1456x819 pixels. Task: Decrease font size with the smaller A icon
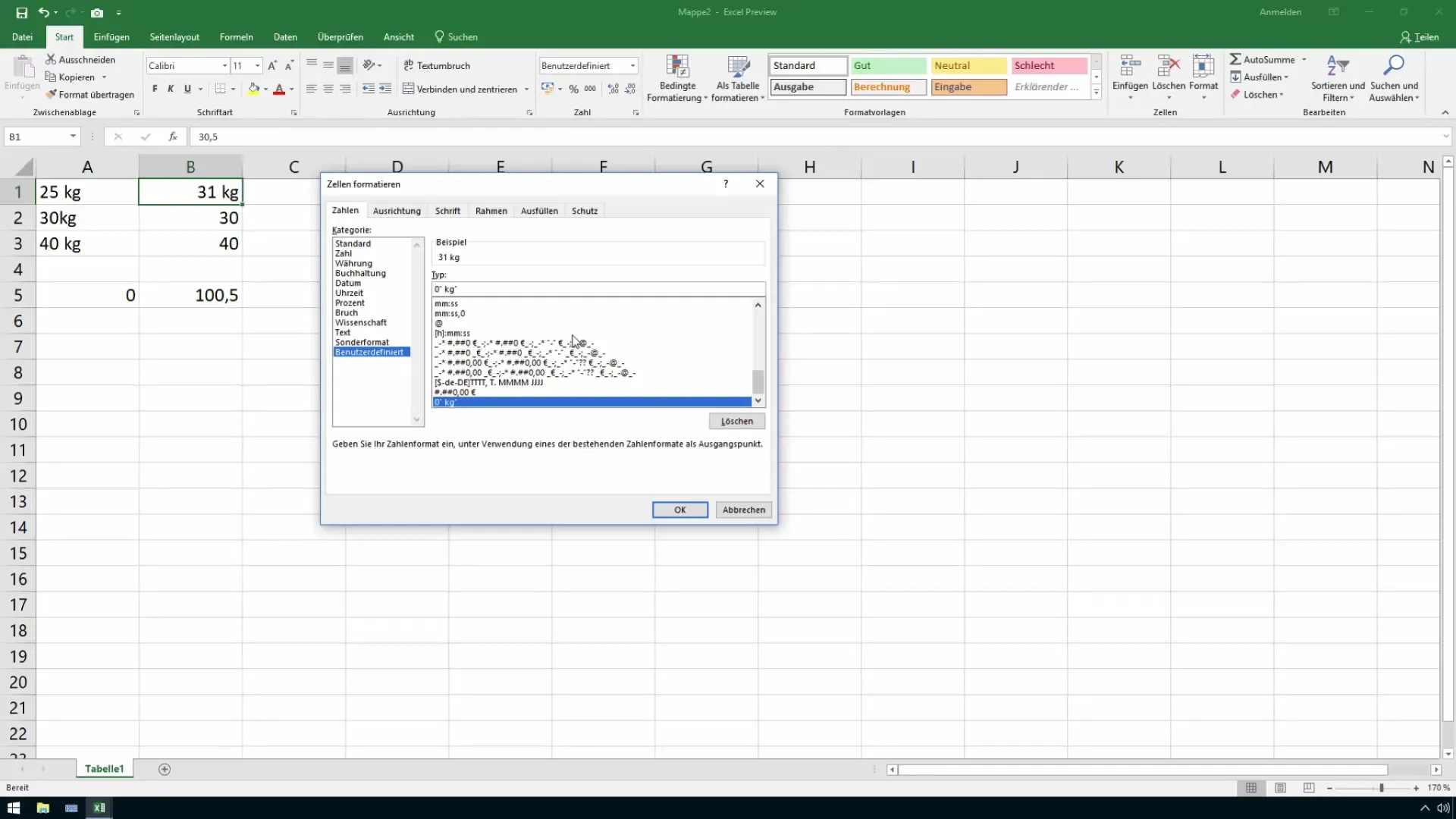pos(289,66)
